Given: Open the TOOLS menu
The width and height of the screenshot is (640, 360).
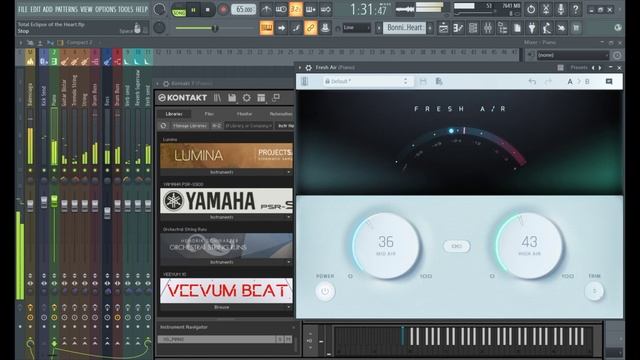Looking at the screenshot, I should point(126,9).
